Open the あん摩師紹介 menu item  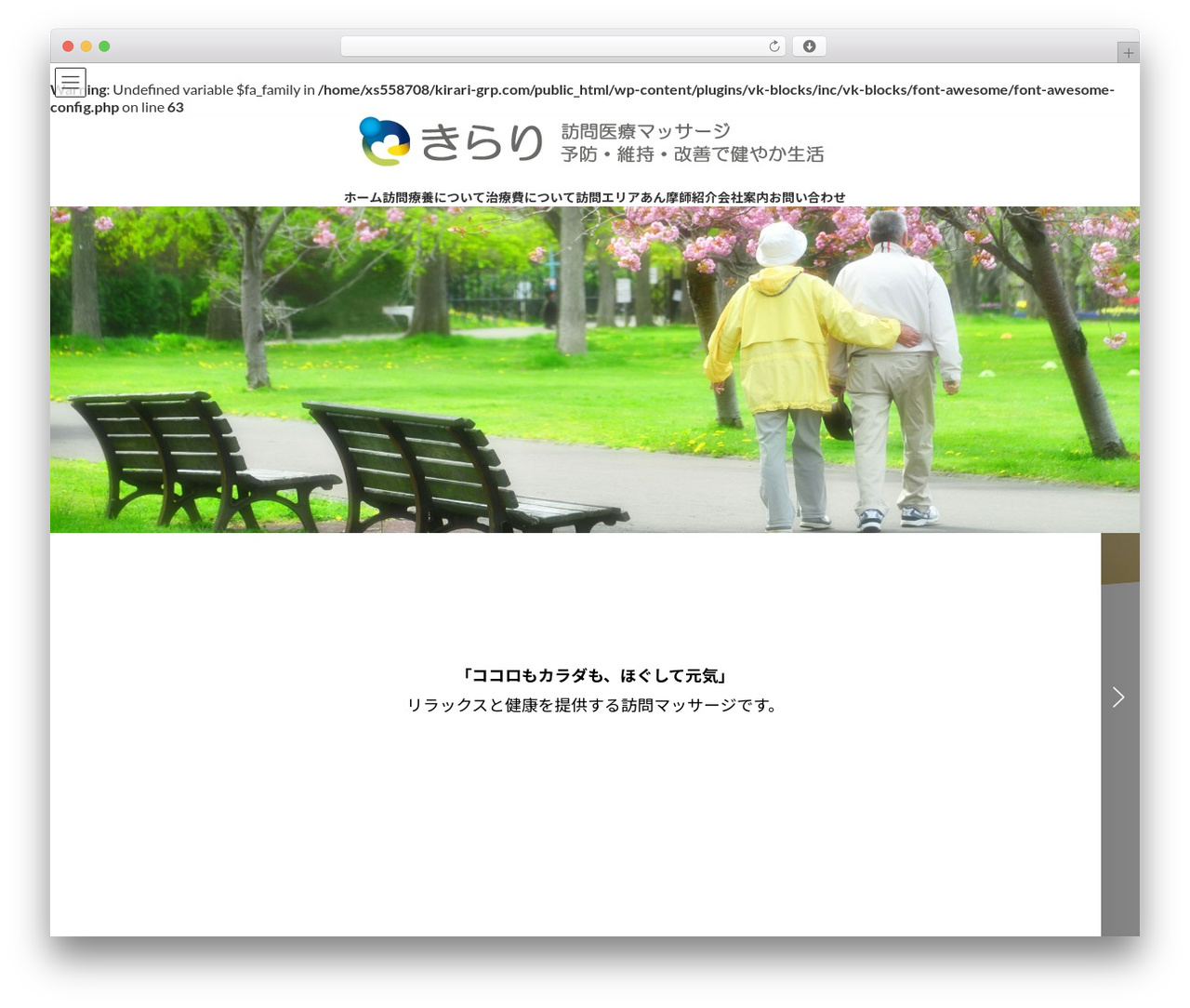(679, 197)
